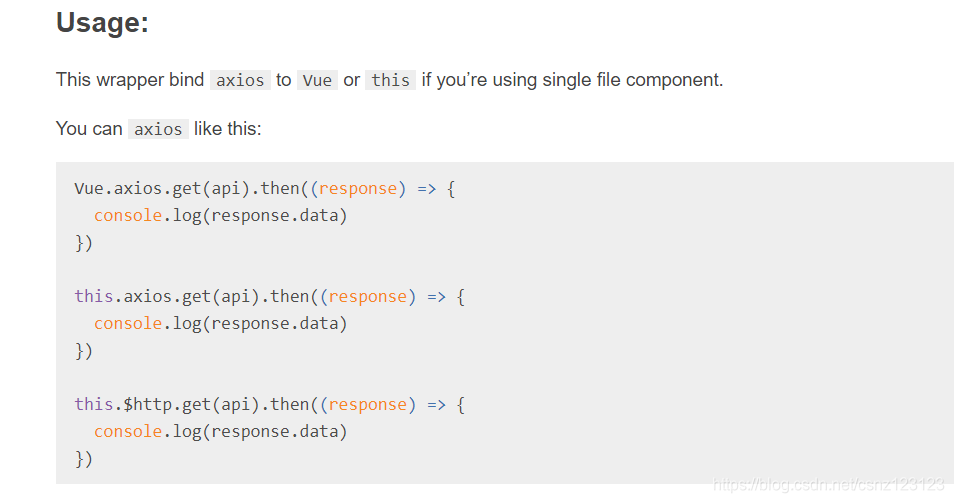
Task: Click the this.axios.get(api) code line
Action: tap(270, 297)
